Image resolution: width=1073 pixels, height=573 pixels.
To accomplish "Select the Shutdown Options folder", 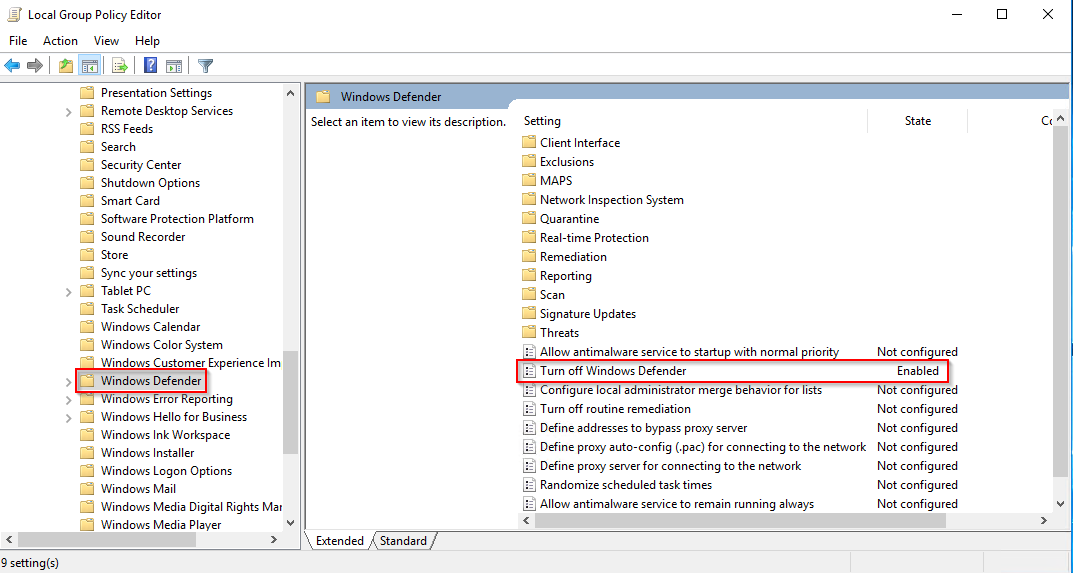I will pyautogui.click(x=151, y=183).
